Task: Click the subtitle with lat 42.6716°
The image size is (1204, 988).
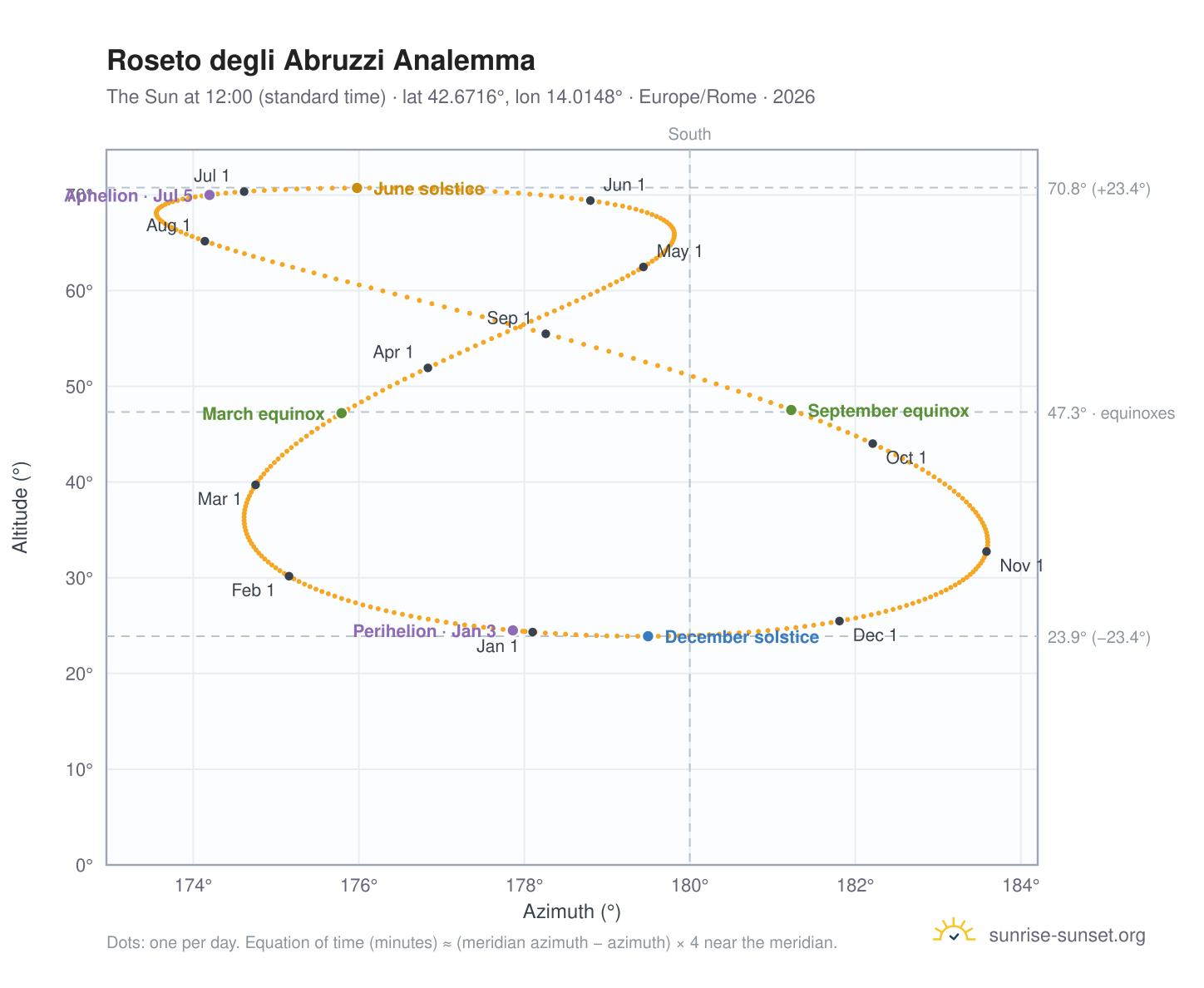Action: 461,97
